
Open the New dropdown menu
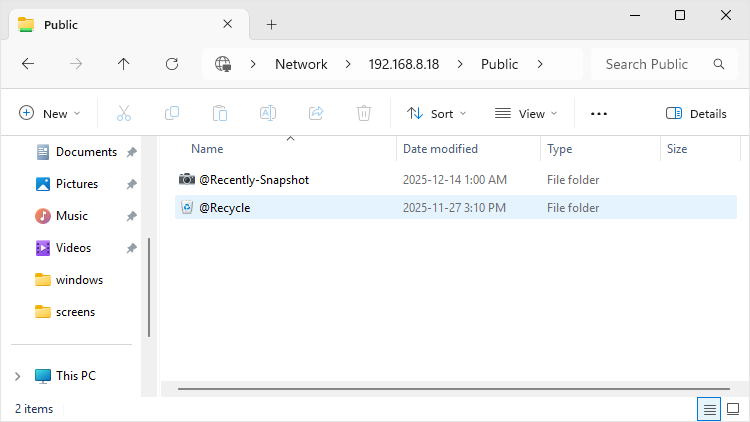(x=49, y=113)
